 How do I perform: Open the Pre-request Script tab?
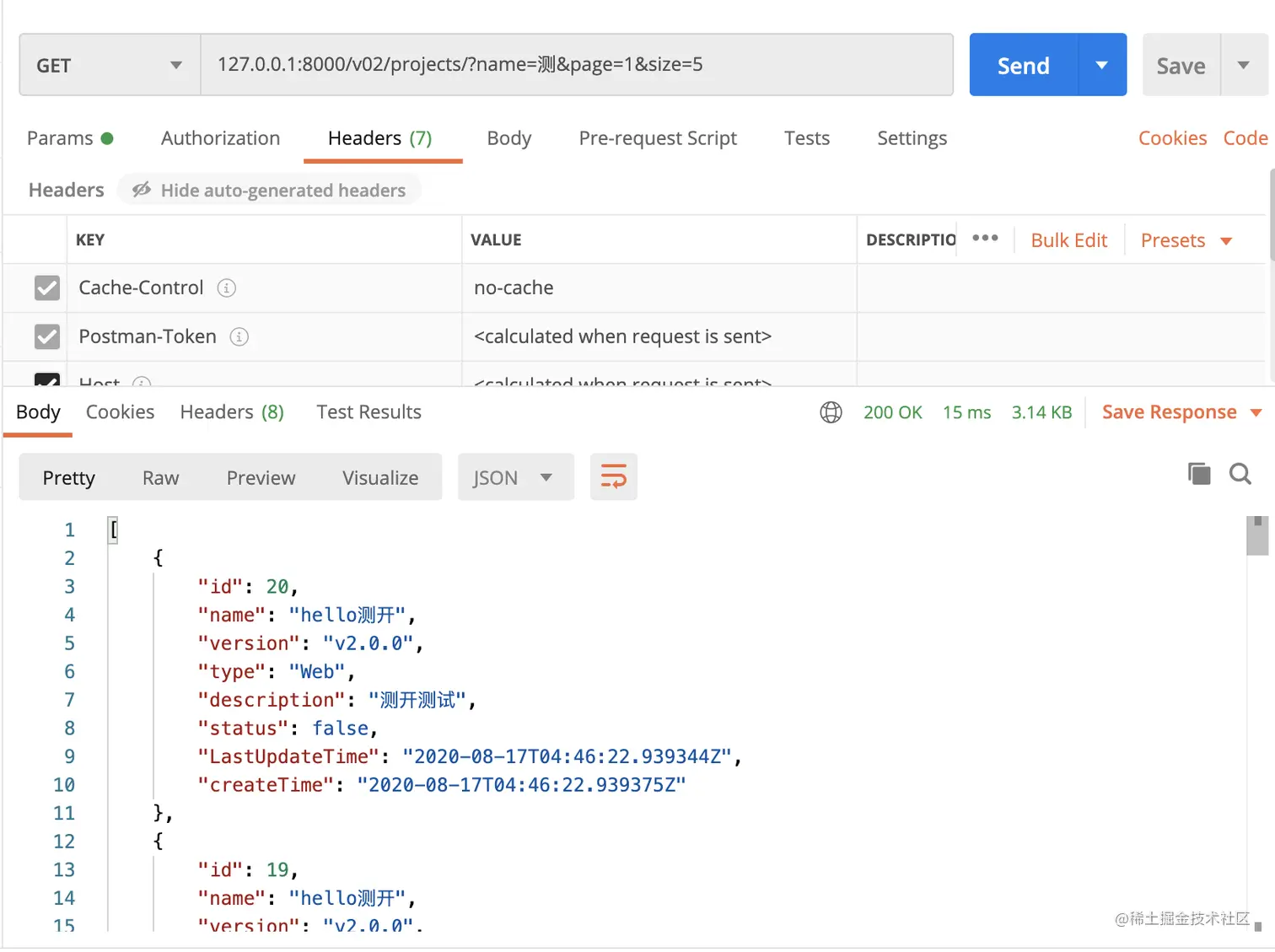[x=657, y=138]
